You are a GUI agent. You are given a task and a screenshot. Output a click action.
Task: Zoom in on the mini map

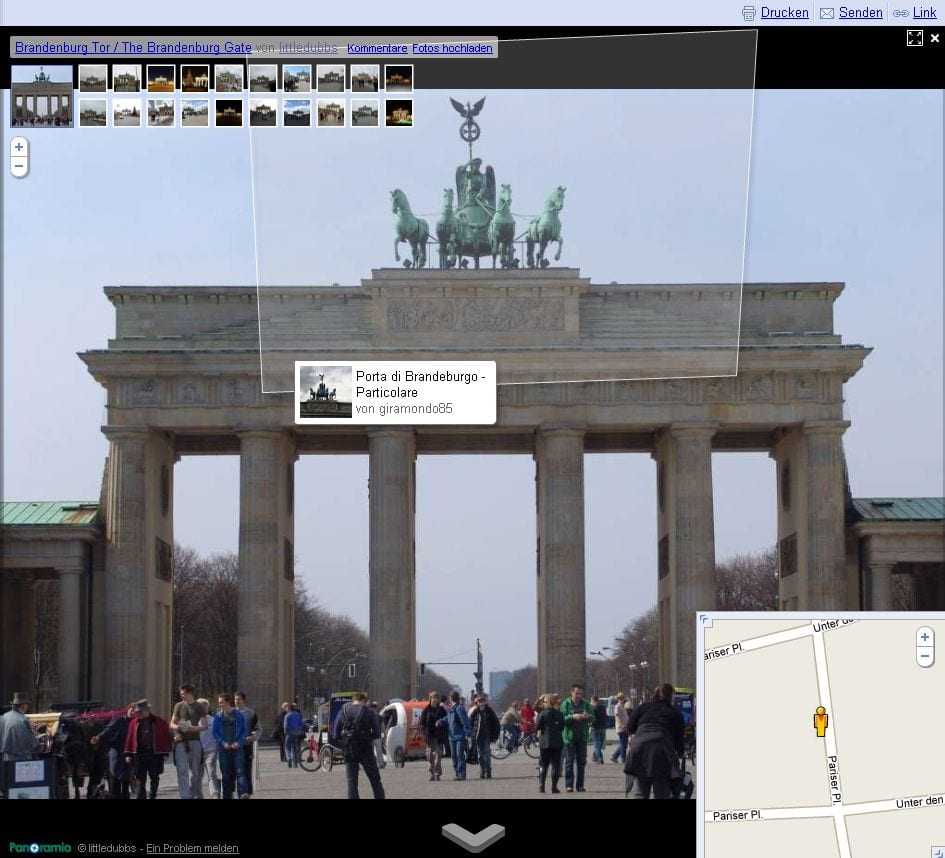[924, 637]
